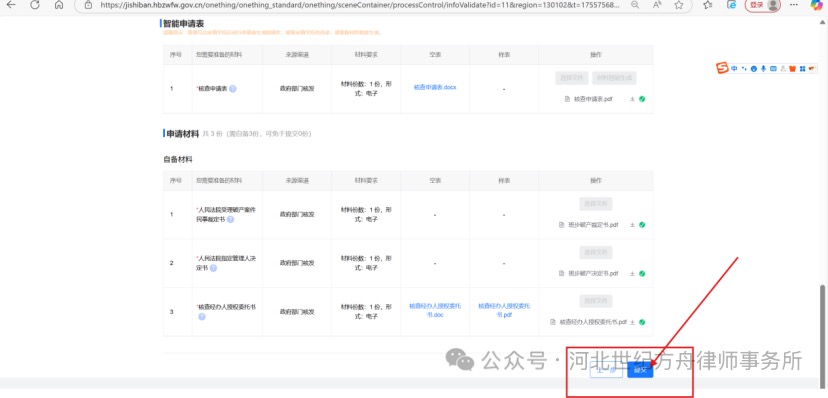This screenshot has height=398, width=828.
Task: Download the uploaded 破产决定书.pdf via arrow icon
Action: pyautogui.click(x=632, y=273)
